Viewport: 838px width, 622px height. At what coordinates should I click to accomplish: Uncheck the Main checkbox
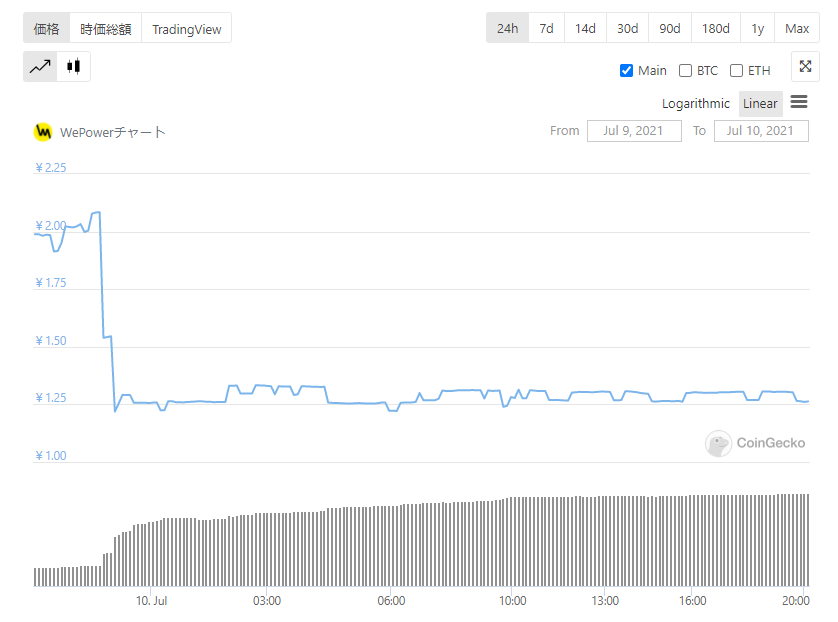(626, 71)
